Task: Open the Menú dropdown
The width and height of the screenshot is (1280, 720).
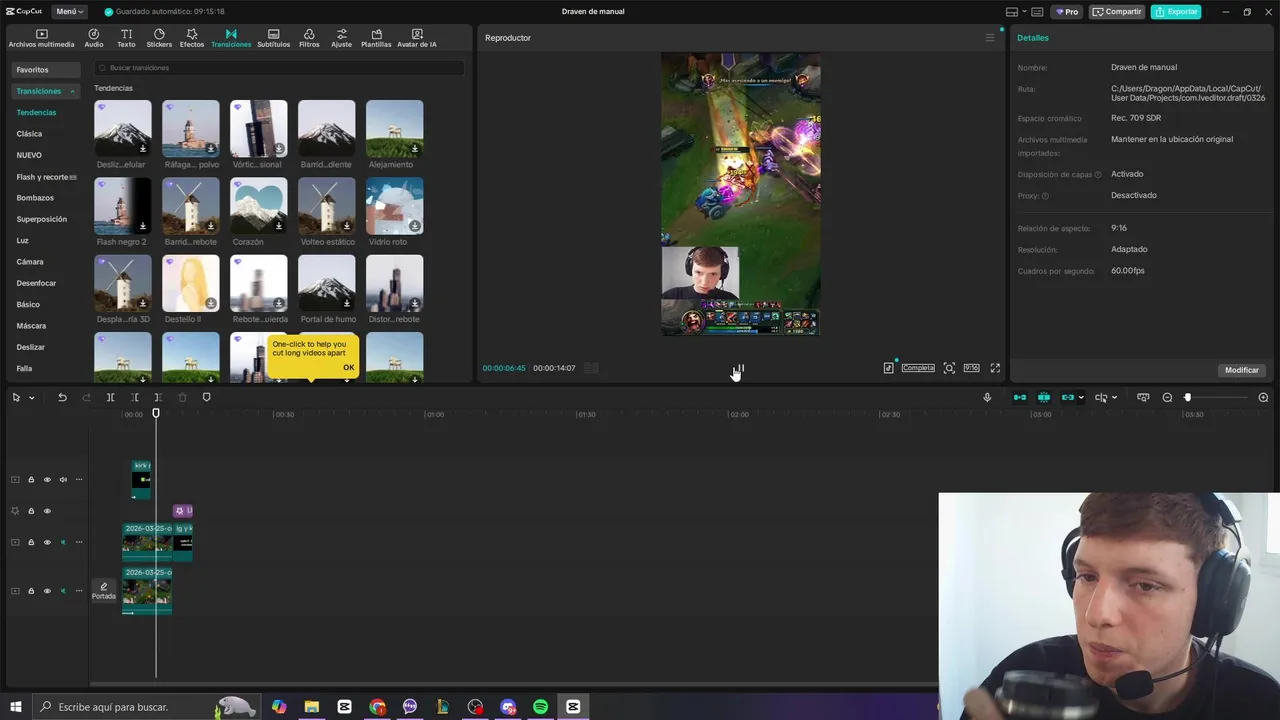Action: [69, 11]
